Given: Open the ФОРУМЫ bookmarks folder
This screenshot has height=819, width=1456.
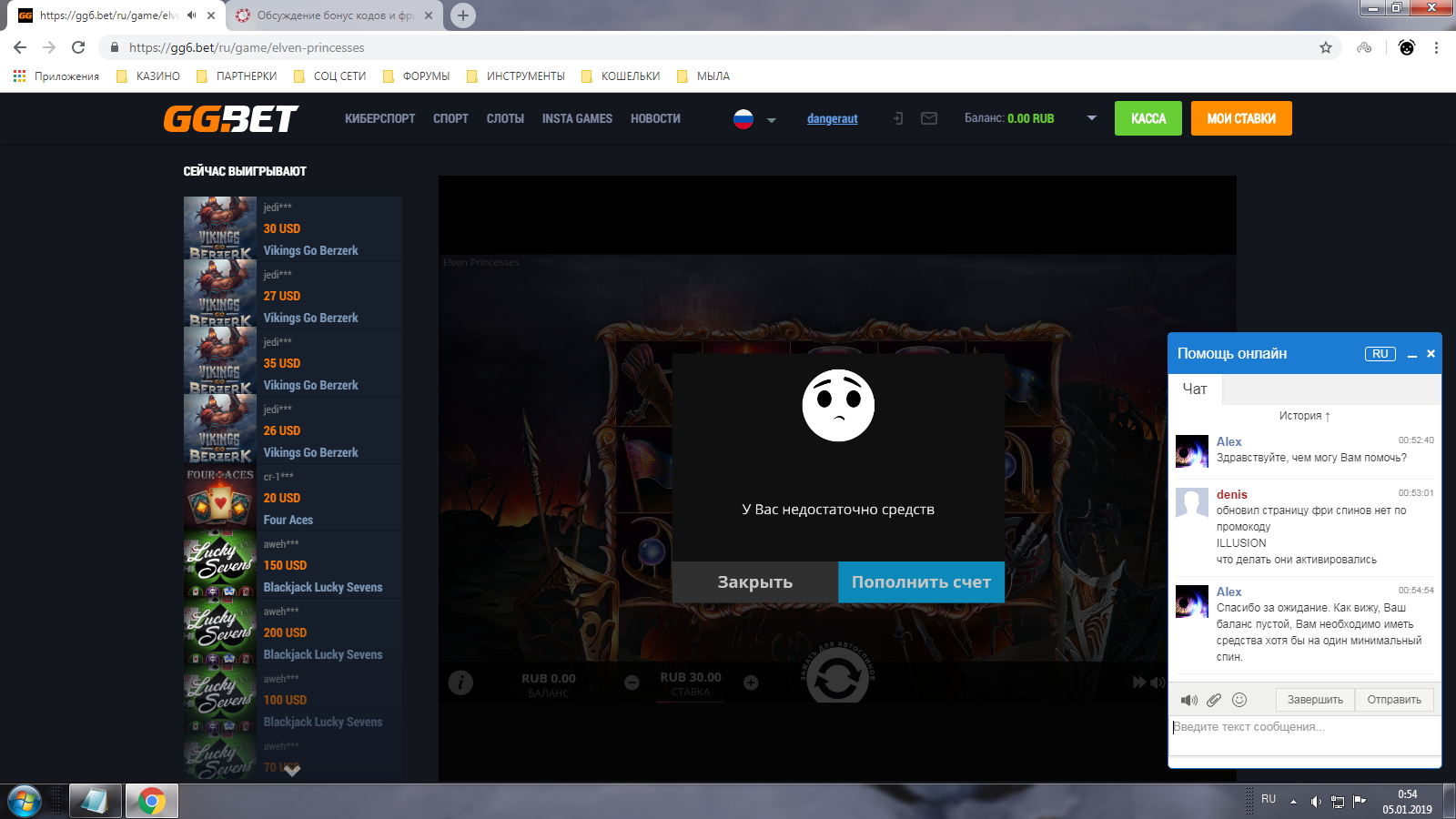Looking at the screenshot, I should coord(416,76).
